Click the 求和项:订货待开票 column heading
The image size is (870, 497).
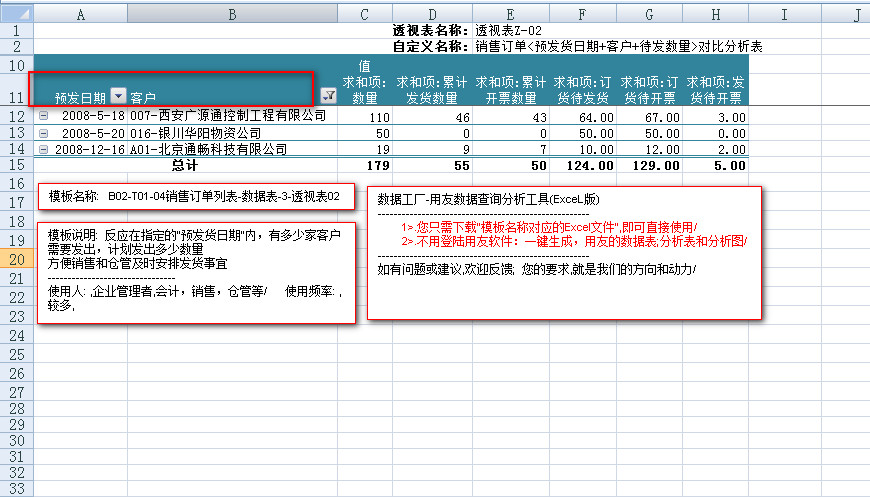coord(647,89)
